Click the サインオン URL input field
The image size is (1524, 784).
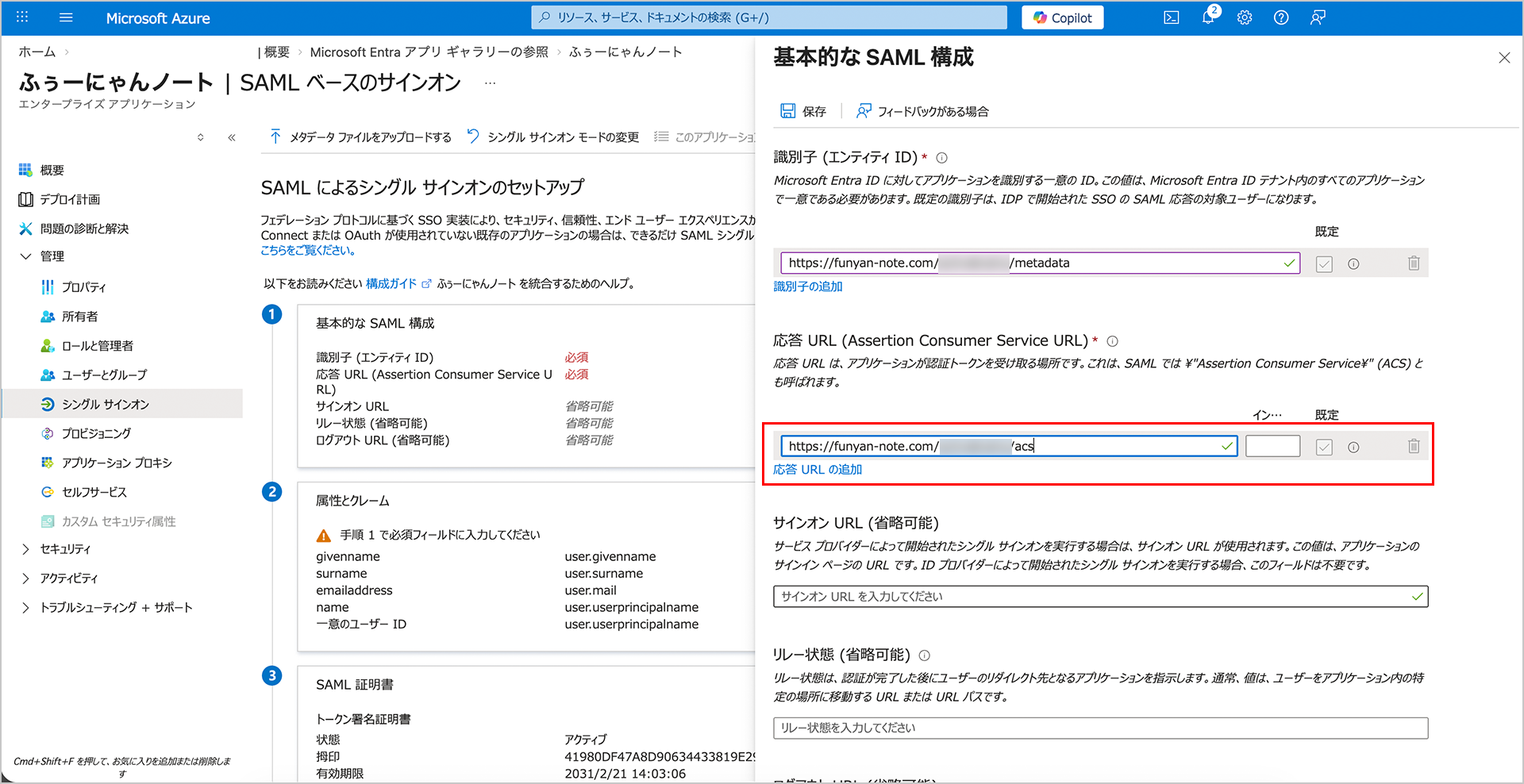[1099, 597]
